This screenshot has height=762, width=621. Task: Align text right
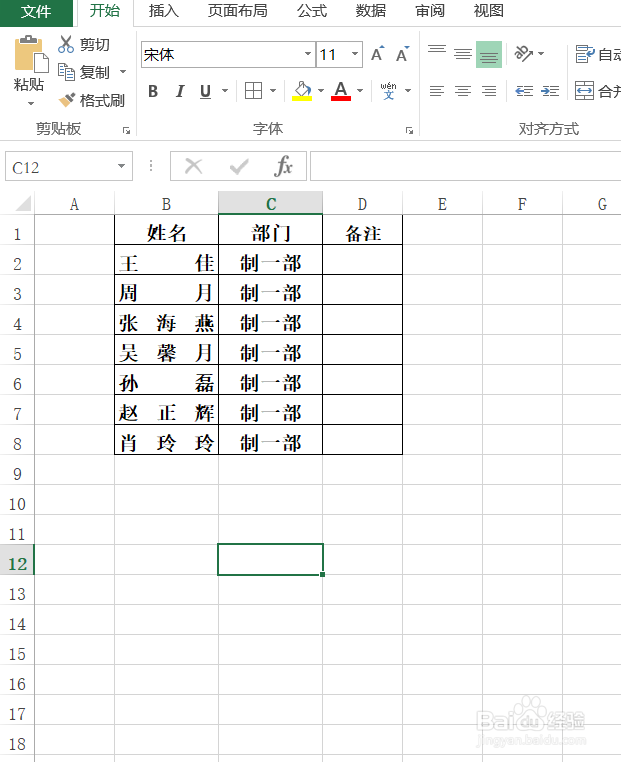tap(489, 91)
